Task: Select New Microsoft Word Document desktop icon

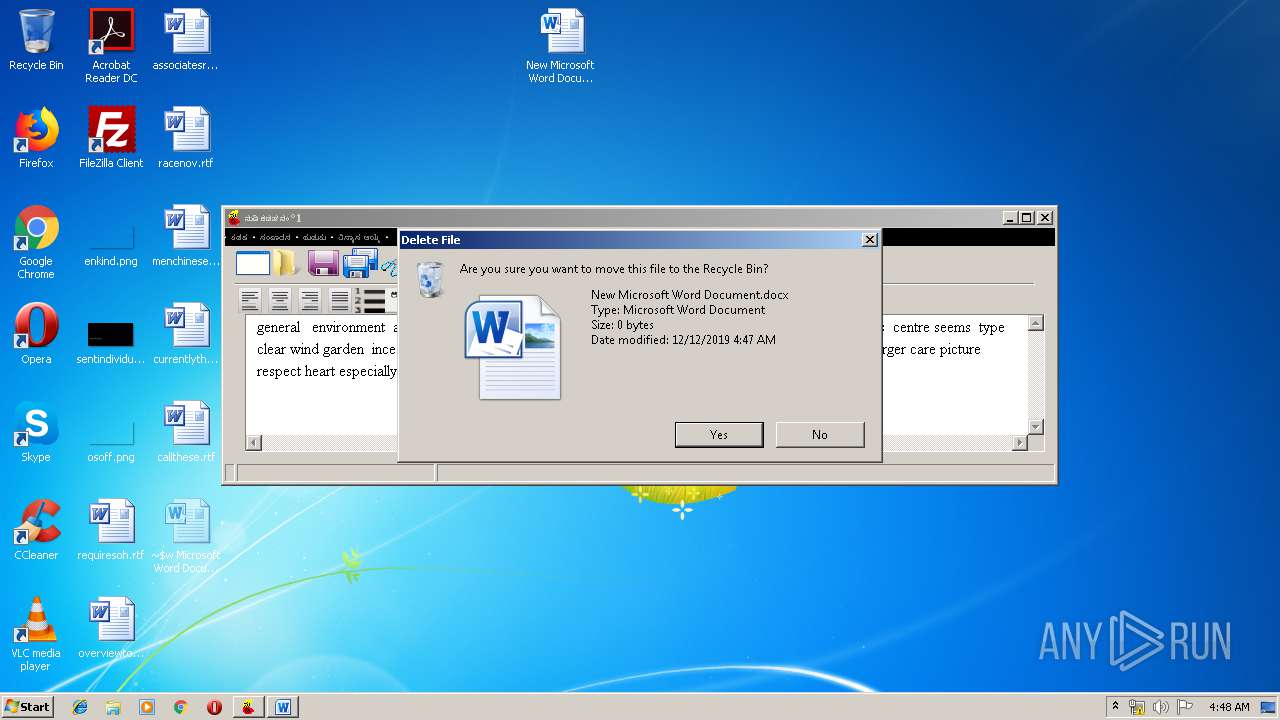Action: click(561, 46)
